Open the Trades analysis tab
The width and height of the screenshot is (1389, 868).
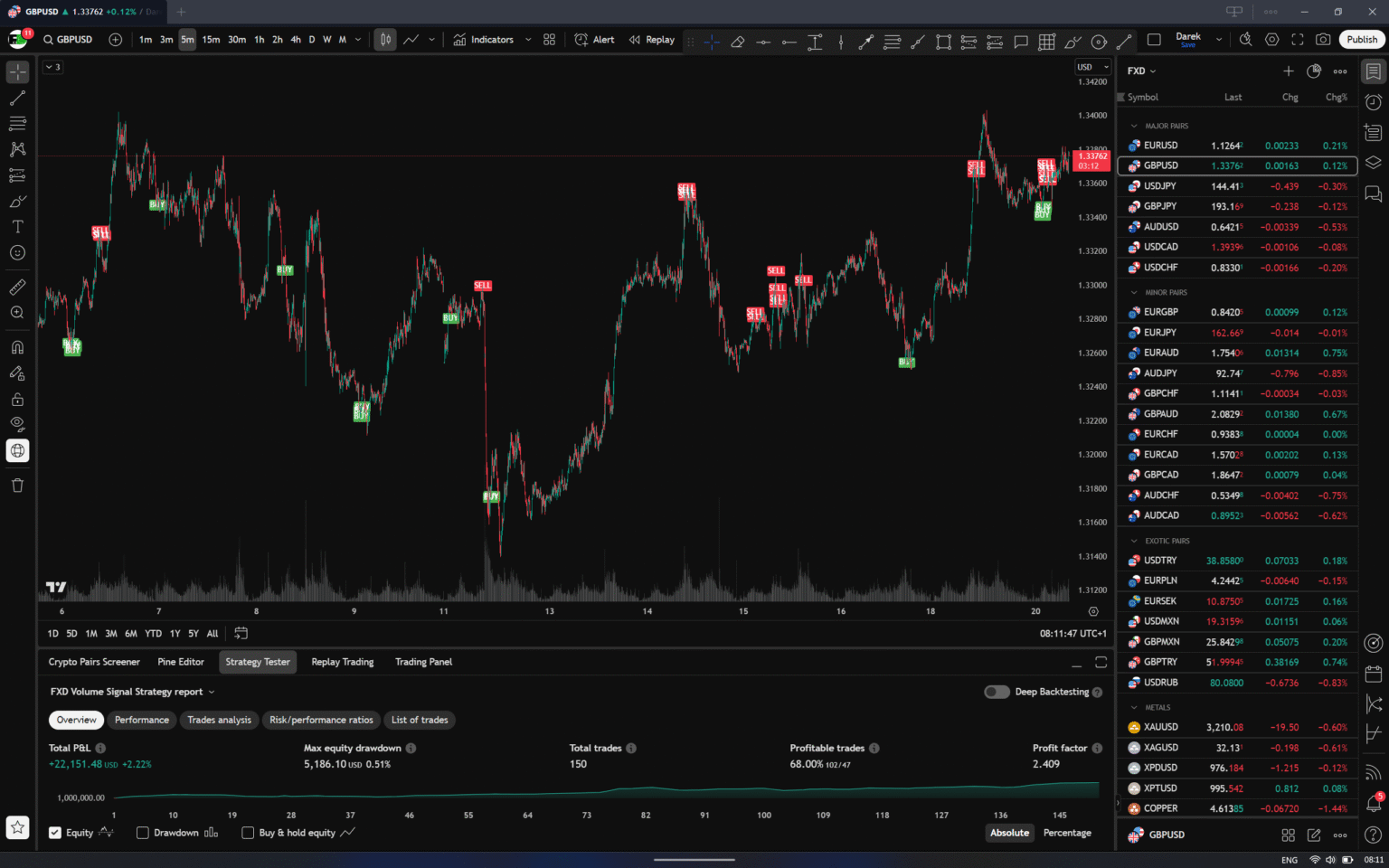219,720
